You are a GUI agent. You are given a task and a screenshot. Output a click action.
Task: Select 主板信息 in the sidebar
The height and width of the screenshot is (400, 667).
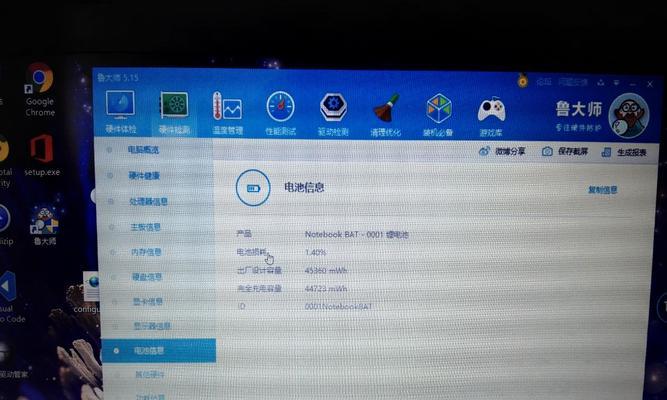click(145, 227)
